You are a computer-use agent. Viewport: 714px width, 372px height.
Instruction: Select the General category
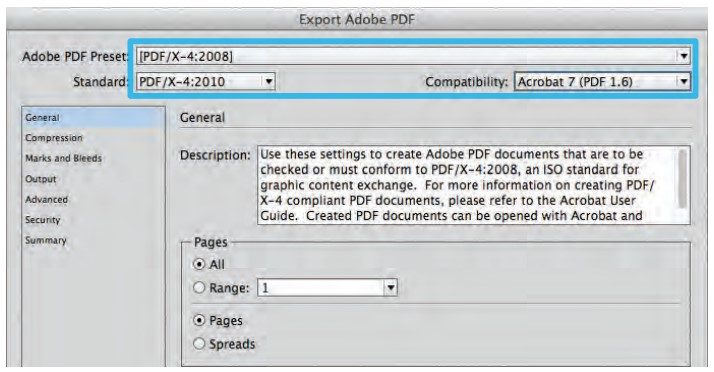93,117
